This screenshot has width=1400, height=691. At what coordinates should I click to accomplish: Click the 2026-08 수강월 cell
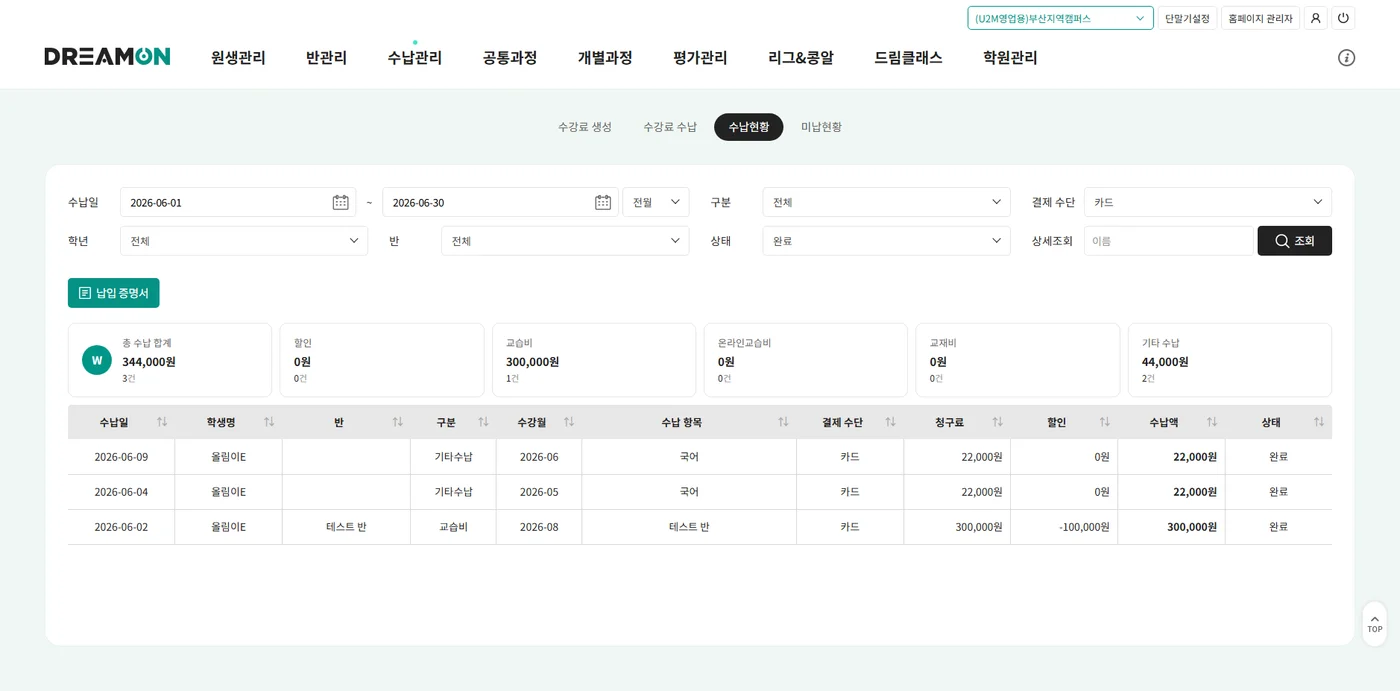pos(539,527)
